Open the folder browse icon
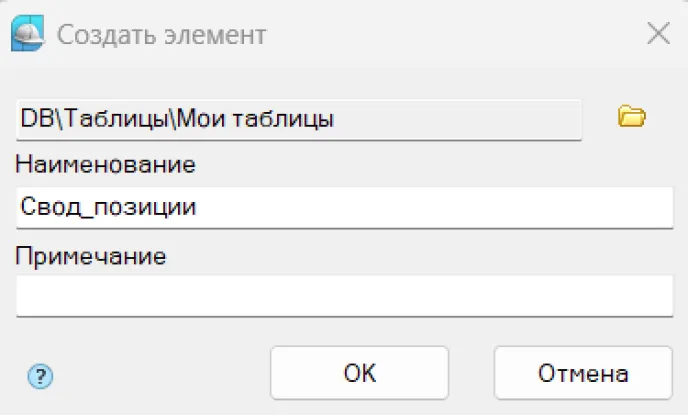This screenshot has height=415, width=688. coord(631,117)
